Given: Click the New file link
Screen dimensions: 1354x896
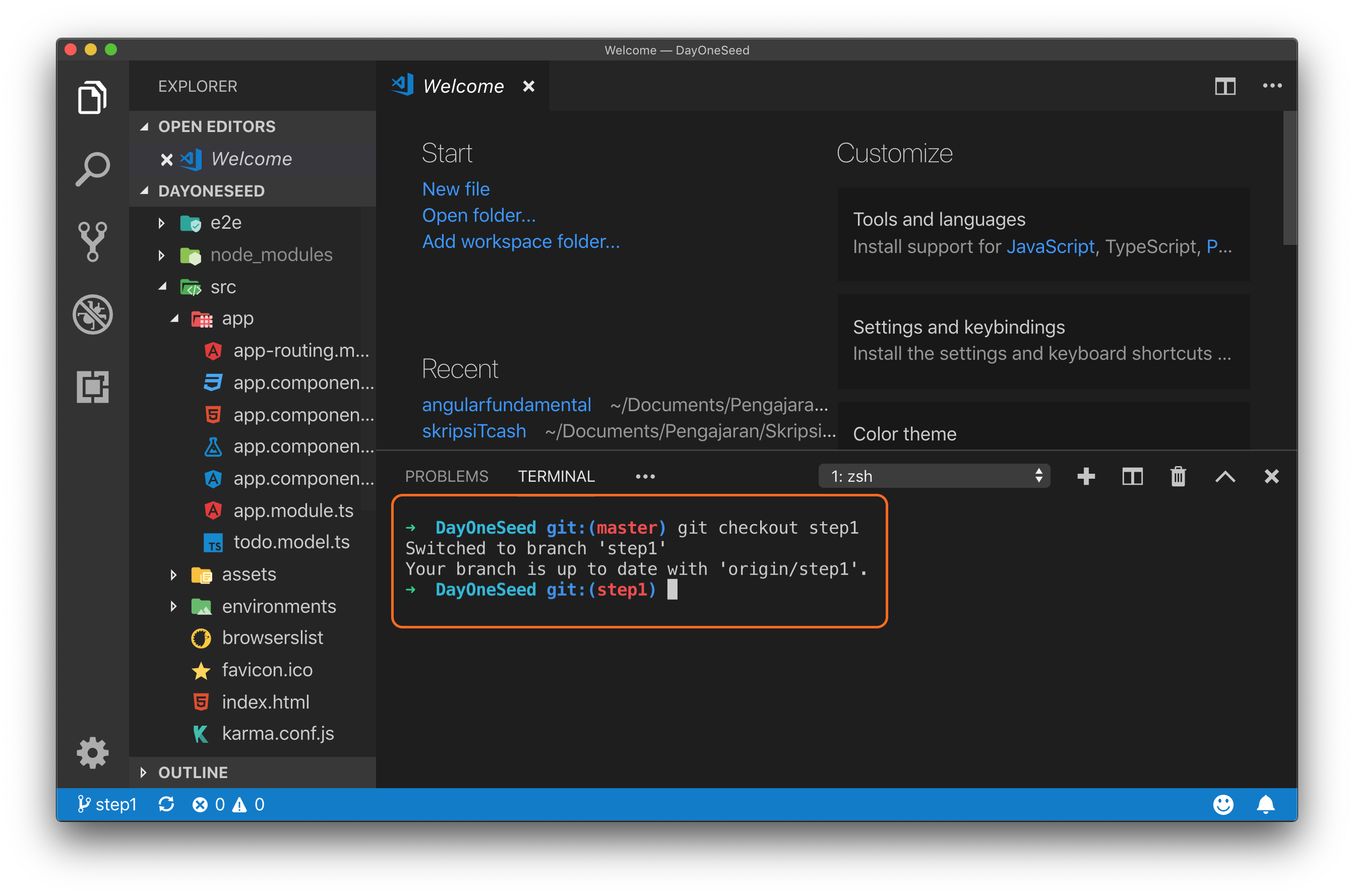Looking at the screenshot, I should click(456, 189).
